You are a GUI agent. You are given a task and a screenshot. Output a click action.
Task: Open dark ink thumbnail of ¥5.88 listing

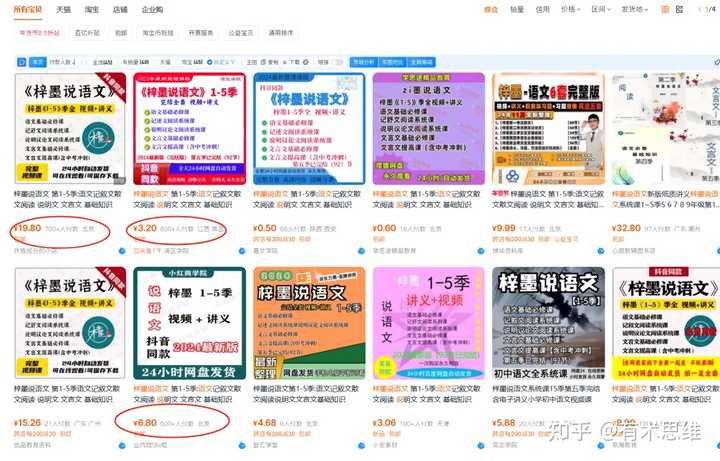point(549,323)
